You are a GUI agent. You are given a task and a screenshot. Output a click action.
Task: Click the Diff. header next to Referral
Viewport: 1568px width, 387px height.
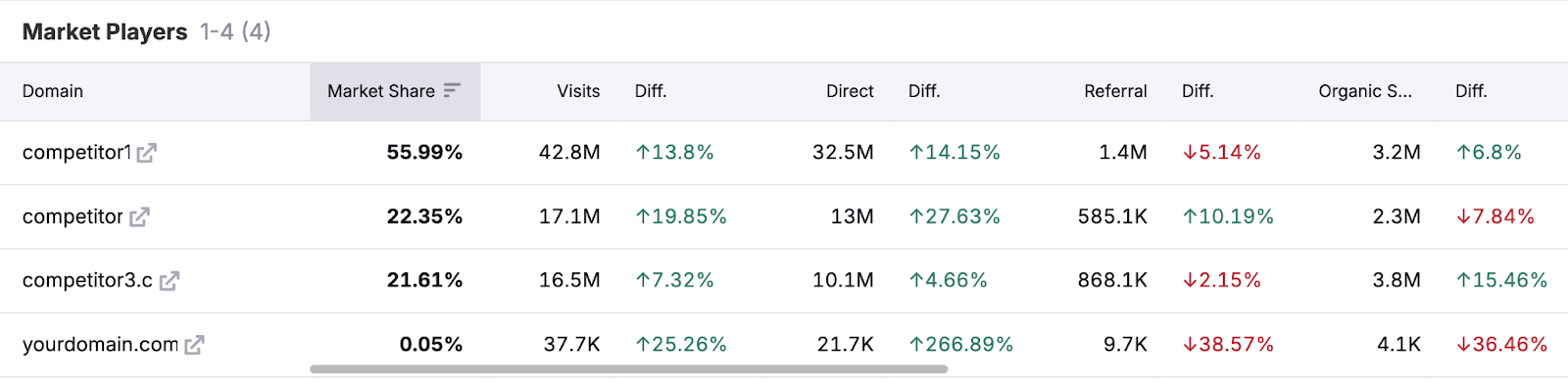tap(1198, 91)
